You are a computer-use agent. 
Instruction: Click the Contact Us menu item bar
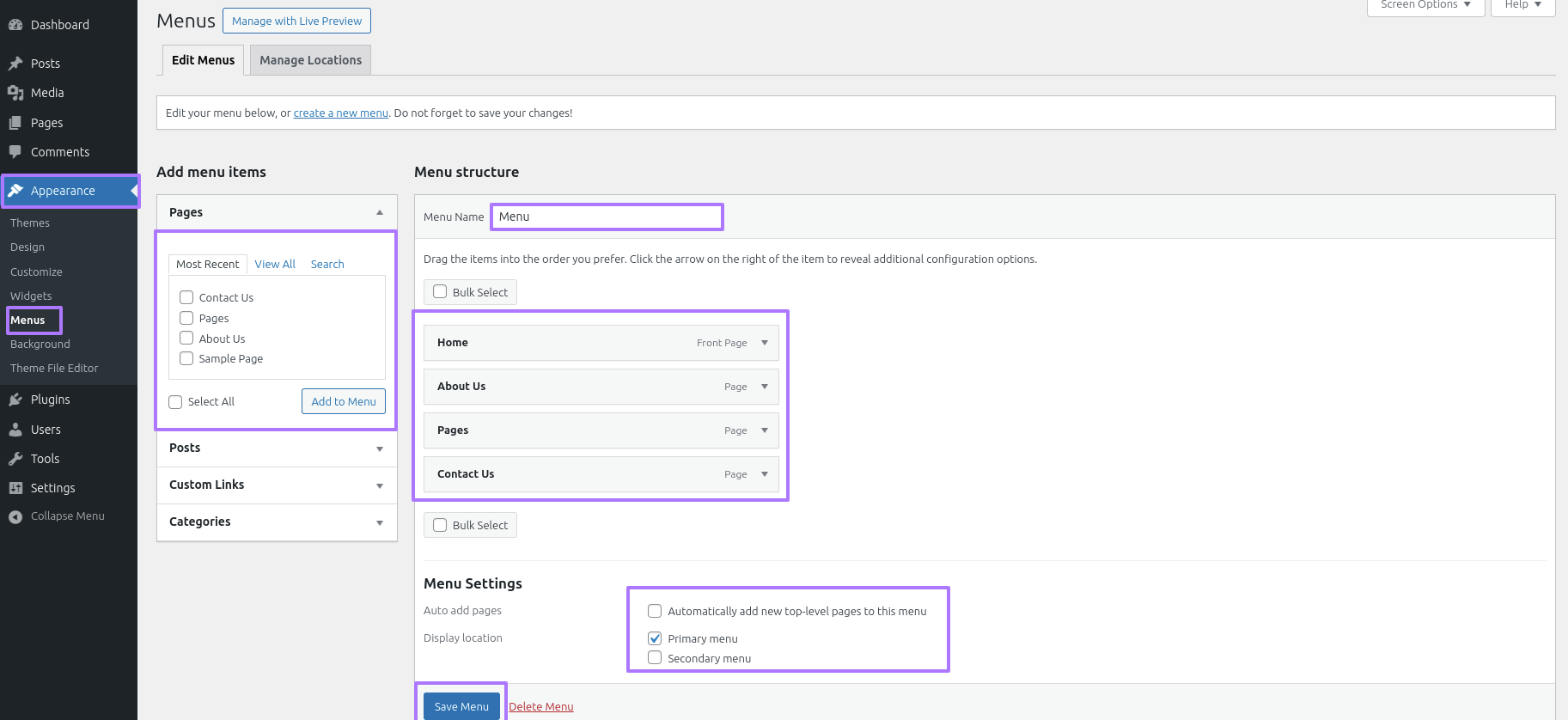[x=601, y=474]
